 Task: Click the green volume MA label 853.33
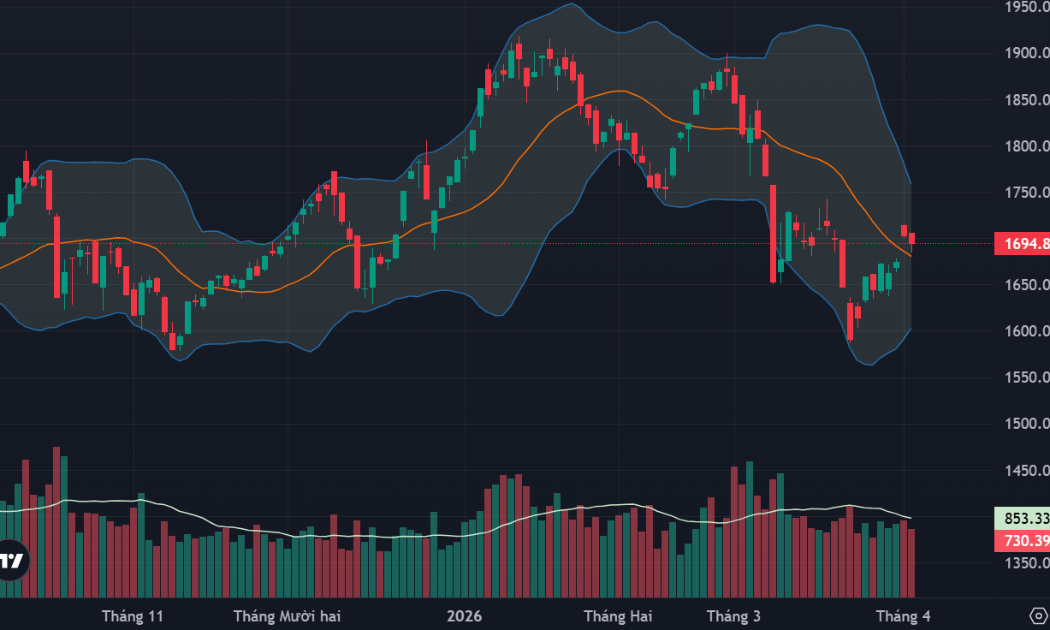[1020, 518]
